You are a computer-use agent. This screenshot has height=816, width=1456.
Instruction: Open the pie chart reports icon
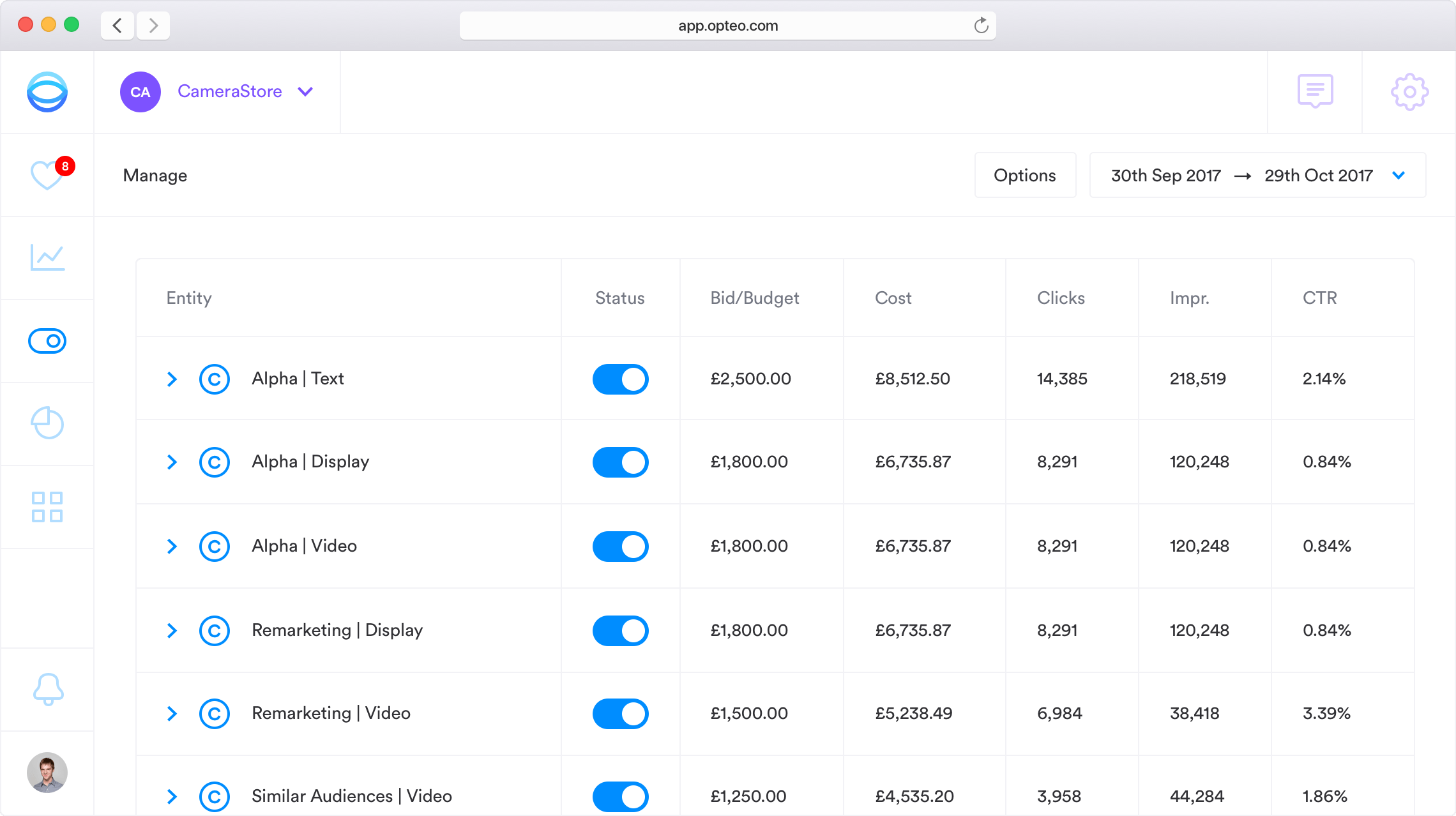click(x=47, y=423)
